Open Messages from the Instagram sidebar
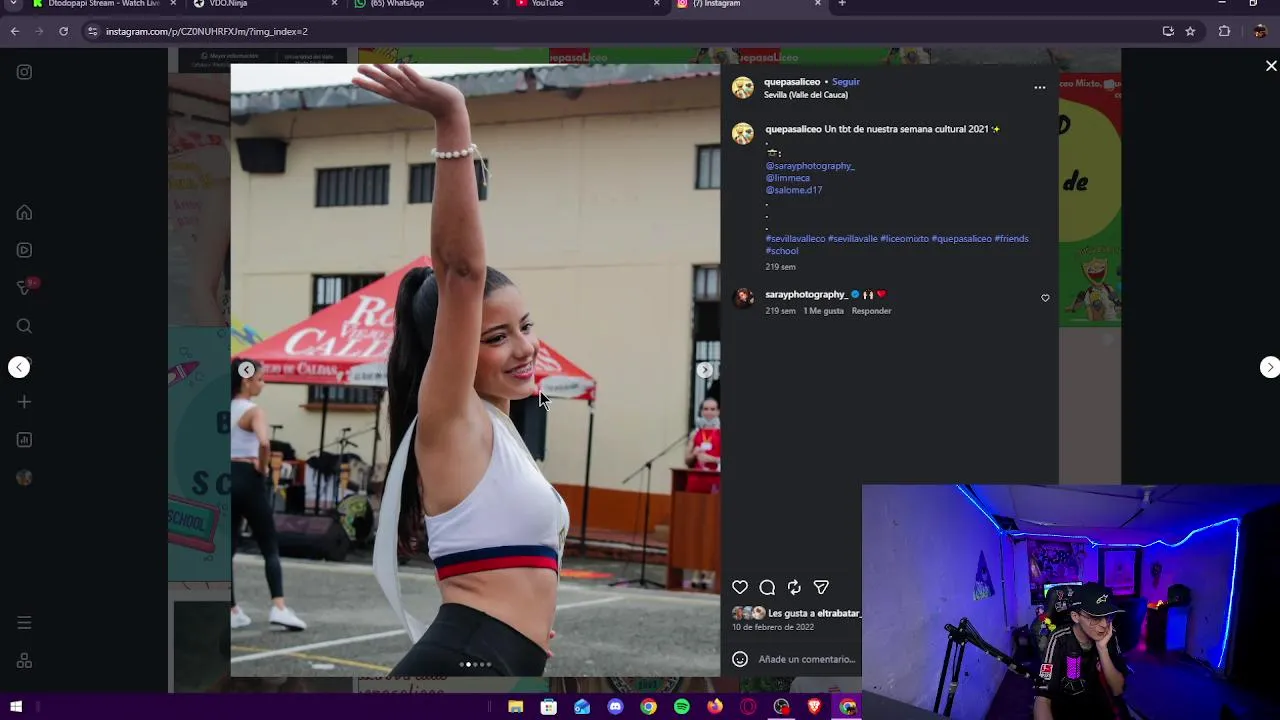 point(24,288)
